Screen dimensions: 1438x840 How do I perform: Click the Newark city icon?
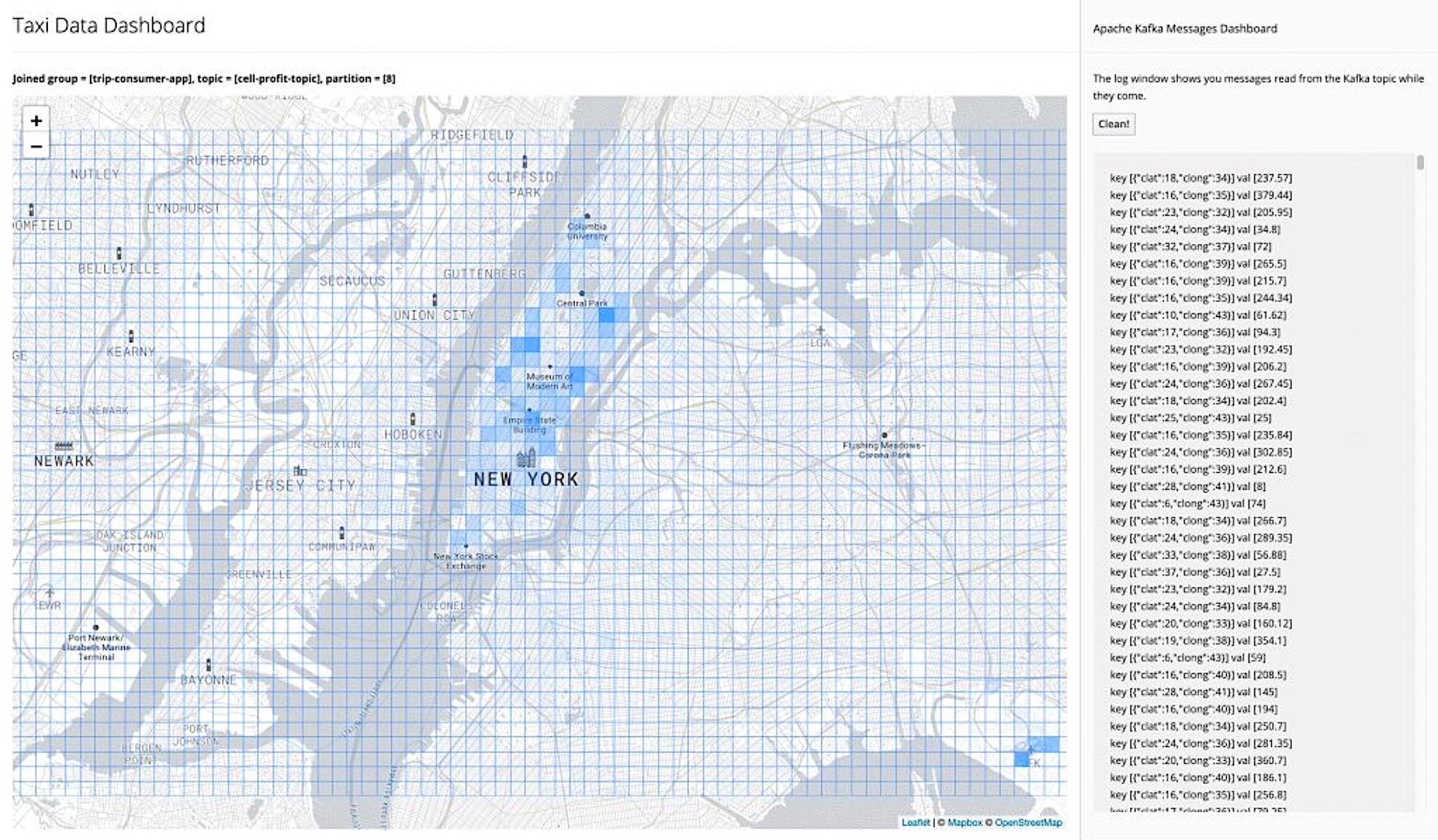pos(64,445)
